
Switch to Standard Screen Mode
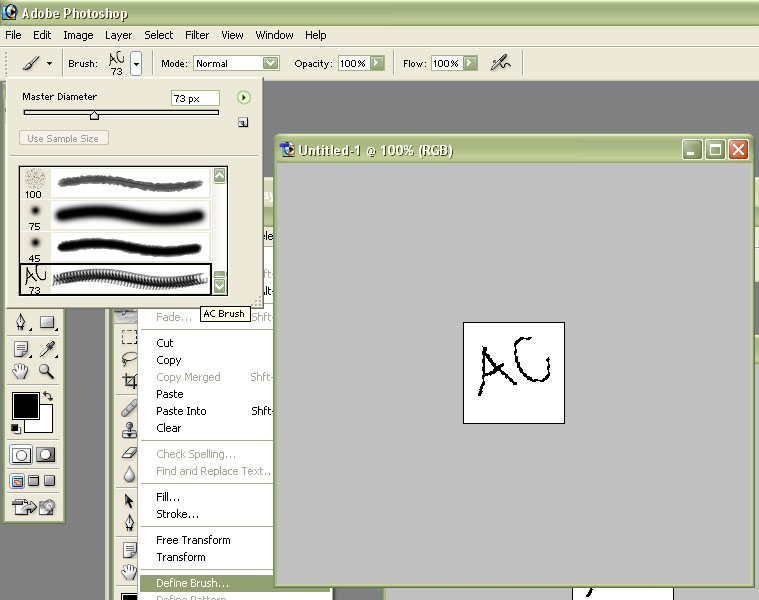[x=17, y=481]
